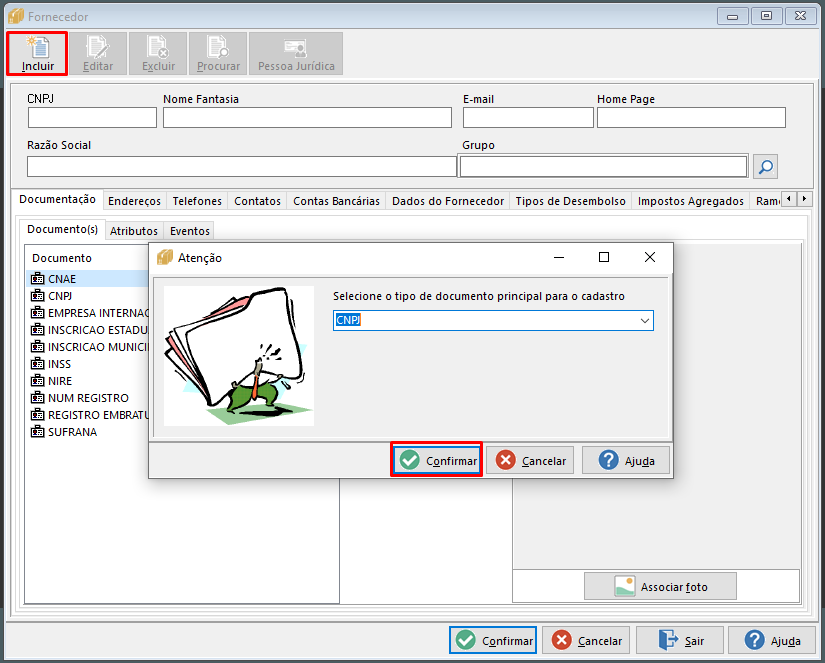Open the Tipos de Desembolso tab
The width and height of the screenshot is (825, 663).
pyautogui.click(x=570, y=201)
